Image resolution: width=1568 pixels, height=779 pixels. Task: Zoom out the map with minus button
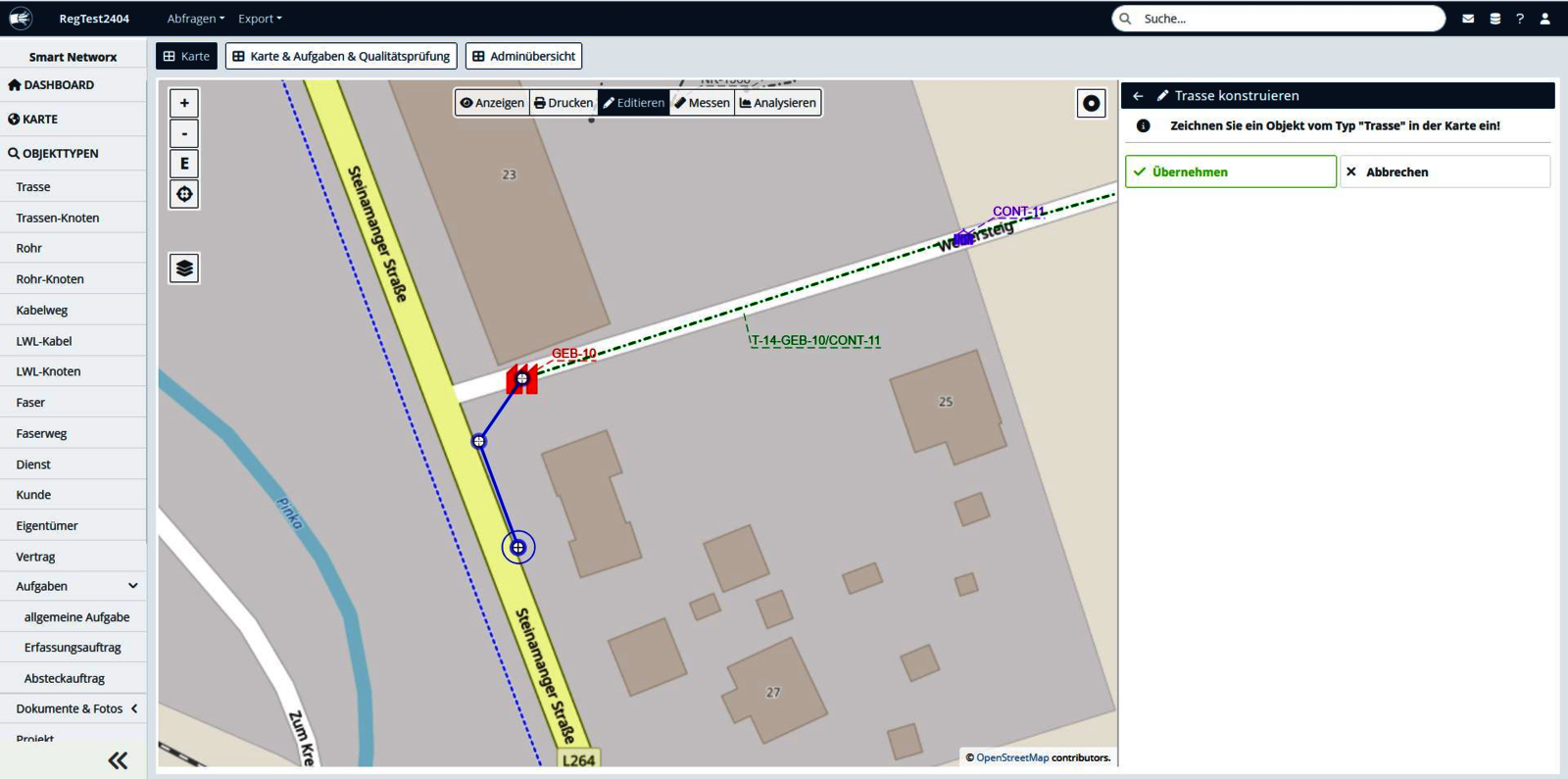(x=184, y=133)
